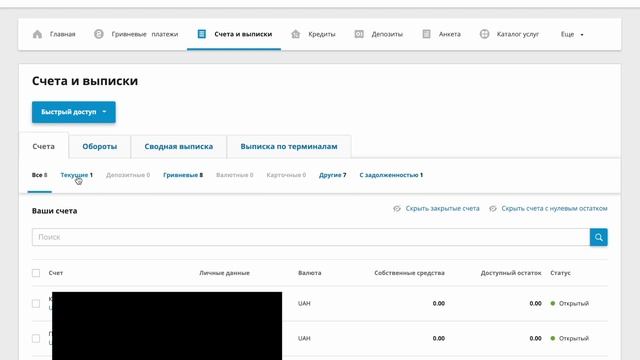Click the Карточные 0 filter
The width and height of the screenshot is (640, 360).
(x=286, y=175)
